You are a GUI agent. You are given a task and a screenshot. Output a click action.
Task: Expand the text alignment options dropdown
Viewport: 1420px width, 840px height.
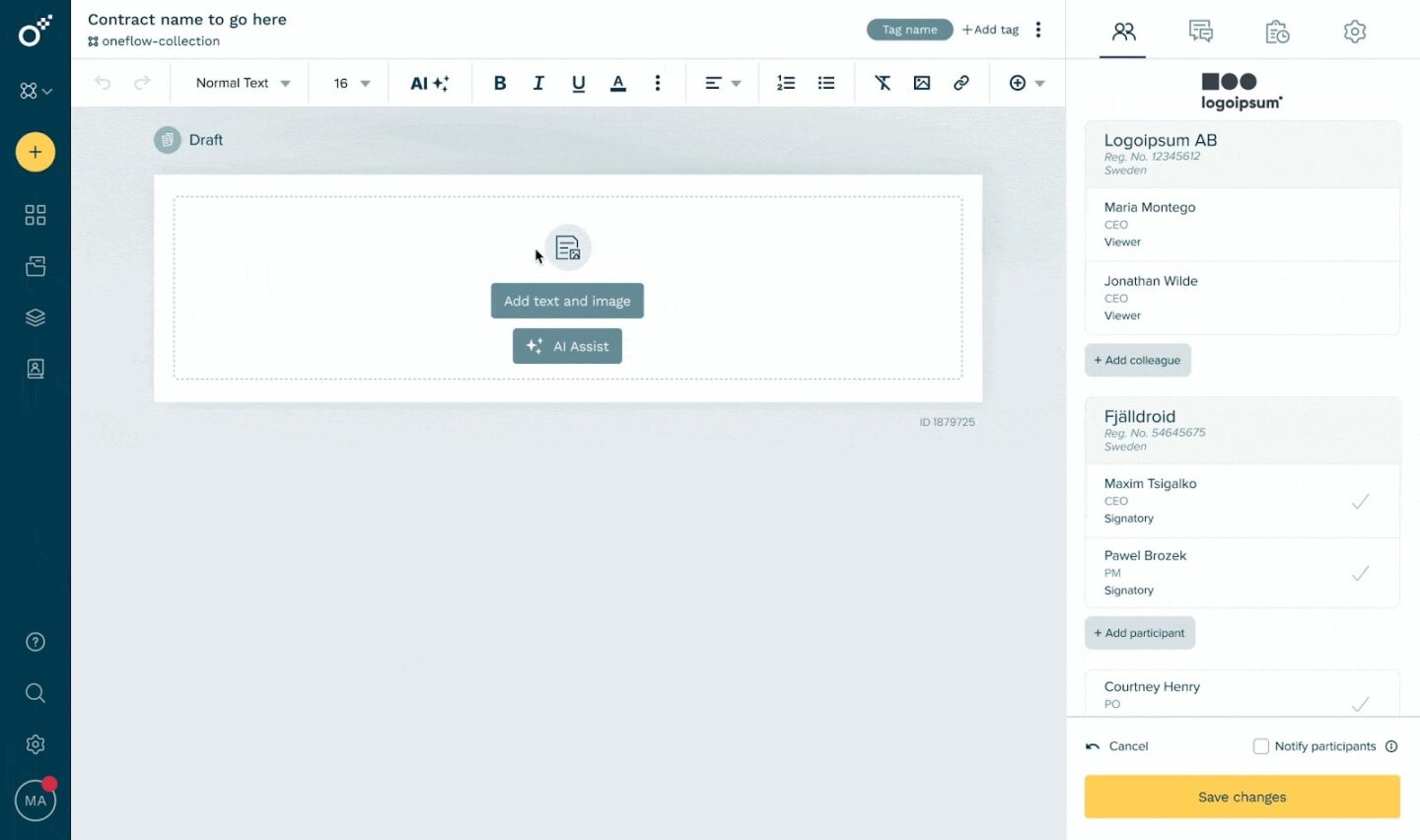pos(737,83)
